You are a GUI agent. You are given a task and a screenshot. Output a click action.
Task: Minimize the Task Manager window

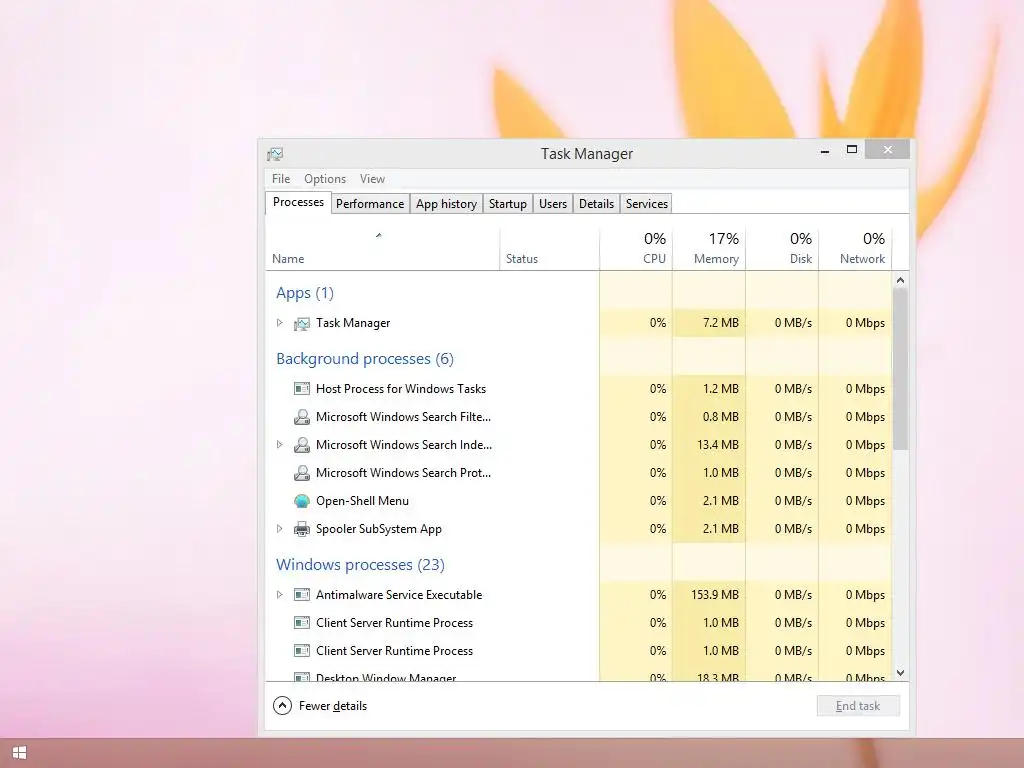coord(825,151)
